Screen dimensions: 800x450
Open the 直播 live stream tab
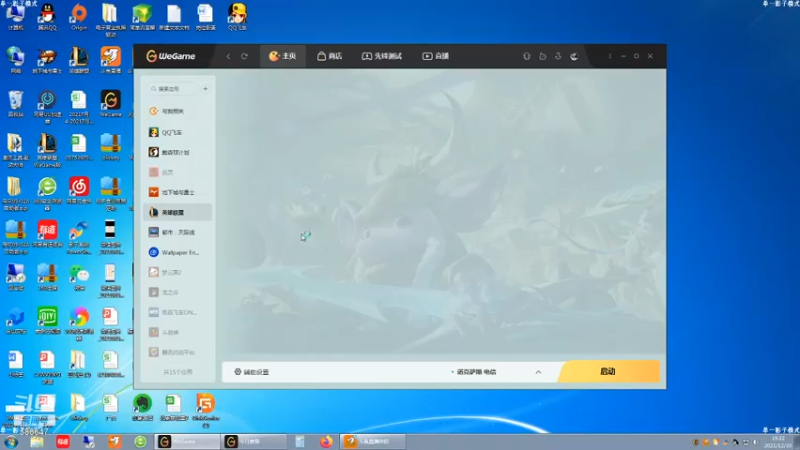(435, 56)
